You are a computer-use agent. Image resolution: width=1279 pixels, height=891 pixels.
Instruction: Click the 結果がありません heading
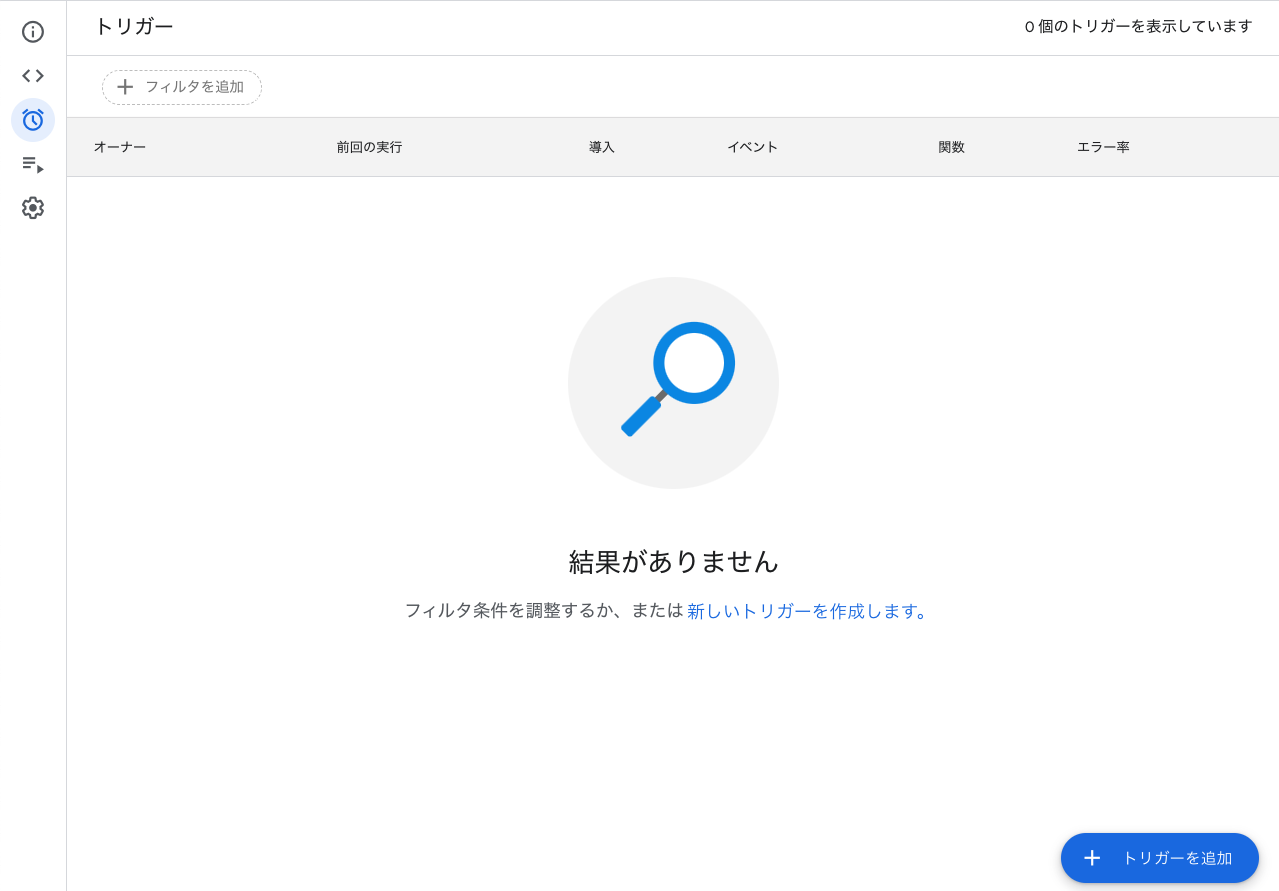click(x=673, y=562)
